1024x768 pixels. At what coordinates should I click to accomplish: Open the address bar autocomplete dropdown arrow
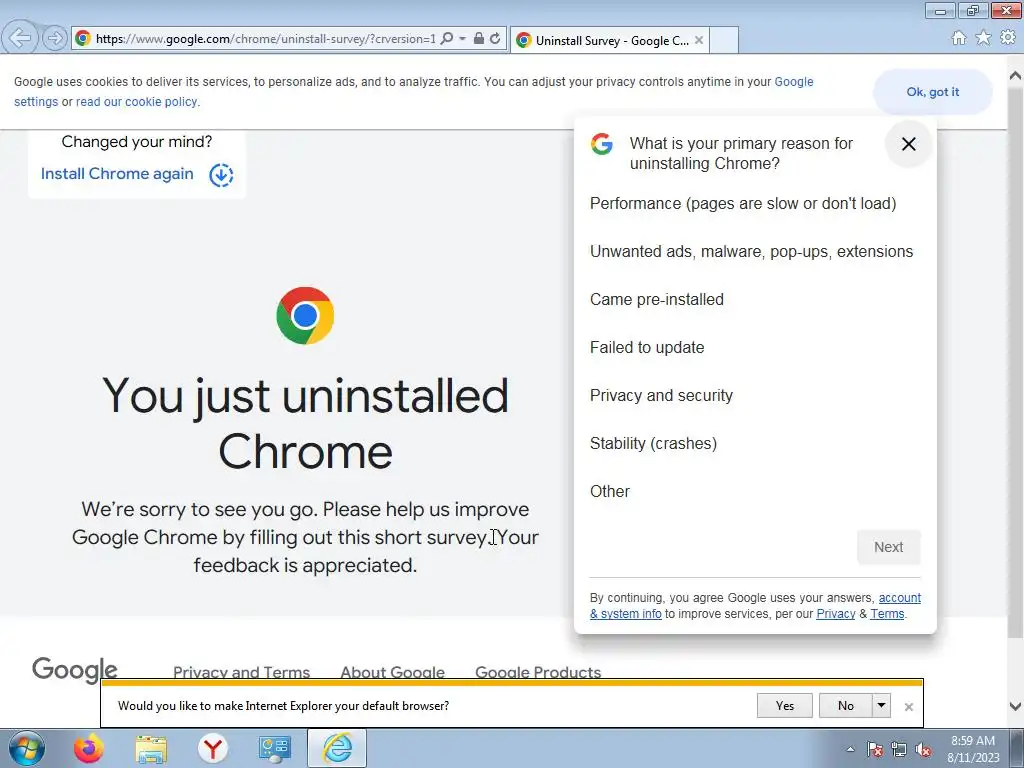462,39
